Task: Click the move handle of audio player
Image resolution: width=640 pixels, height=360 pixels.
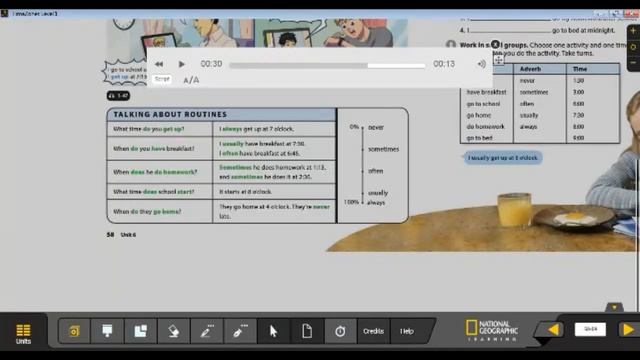Action: tap(498, 60)
